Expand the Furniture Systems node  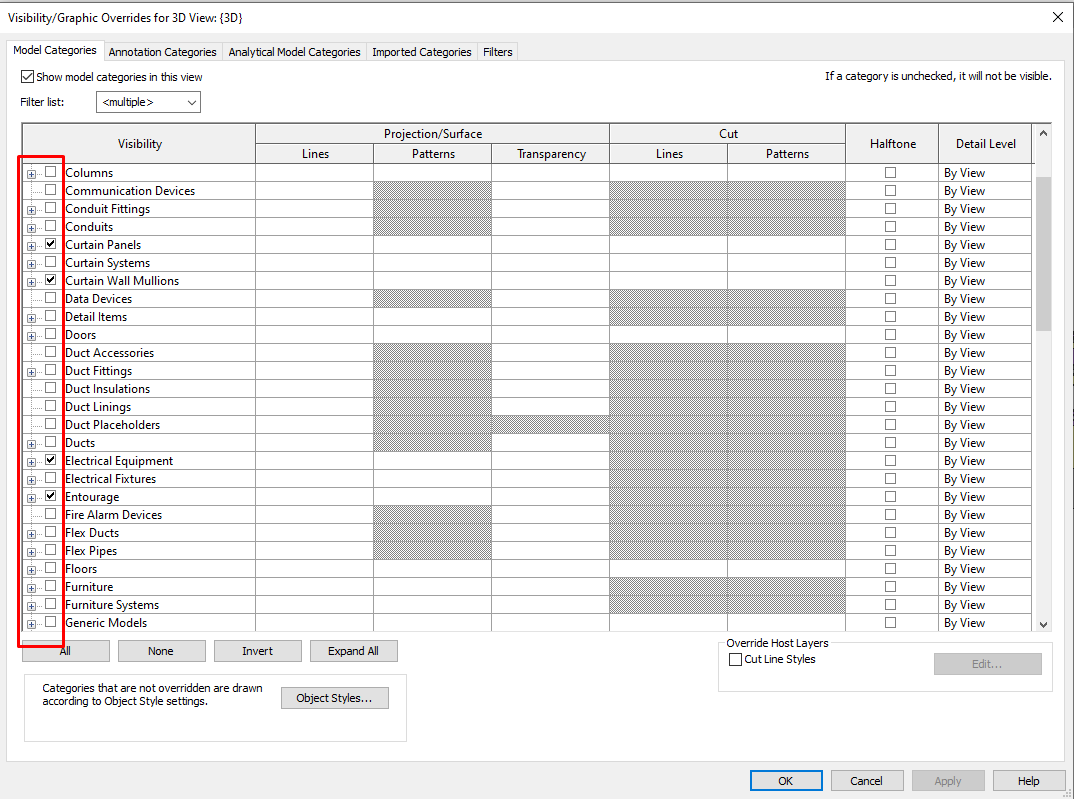(x=32, y=606)
